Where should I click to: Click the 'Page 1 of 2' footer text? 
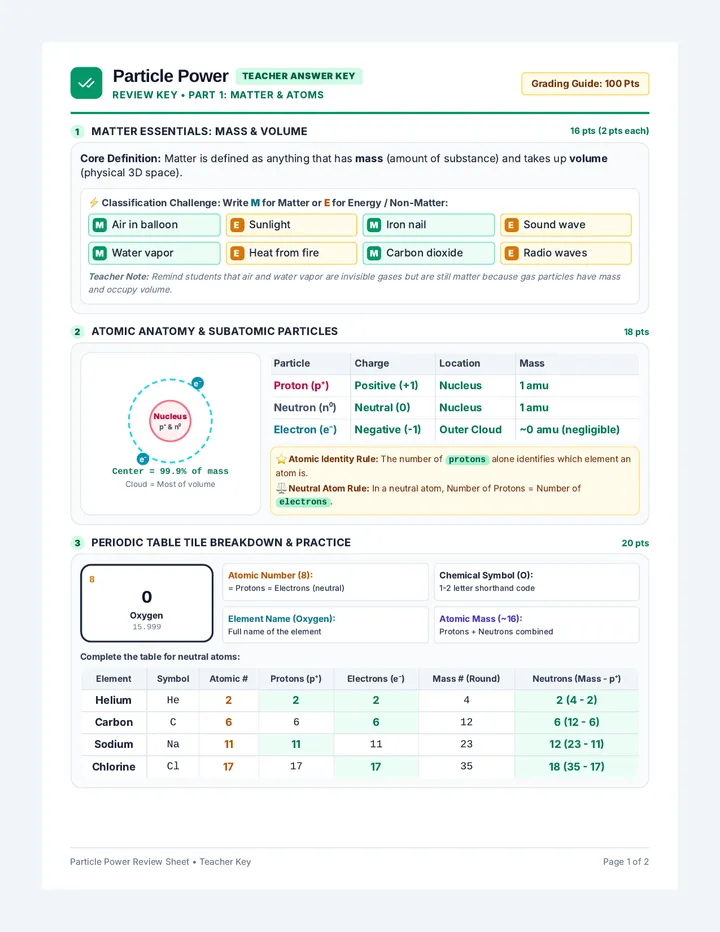625,862
